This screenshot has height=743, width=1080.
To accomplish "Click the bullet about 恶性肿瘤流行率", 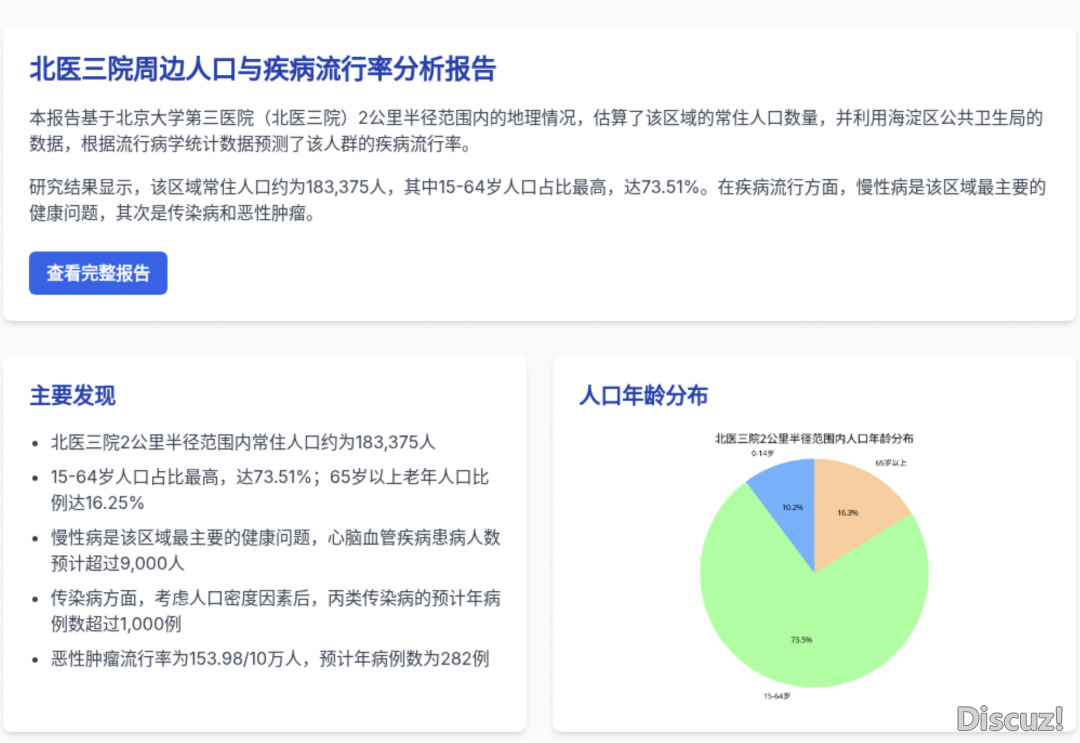I will pyautogui.click(x=270, y=659).
